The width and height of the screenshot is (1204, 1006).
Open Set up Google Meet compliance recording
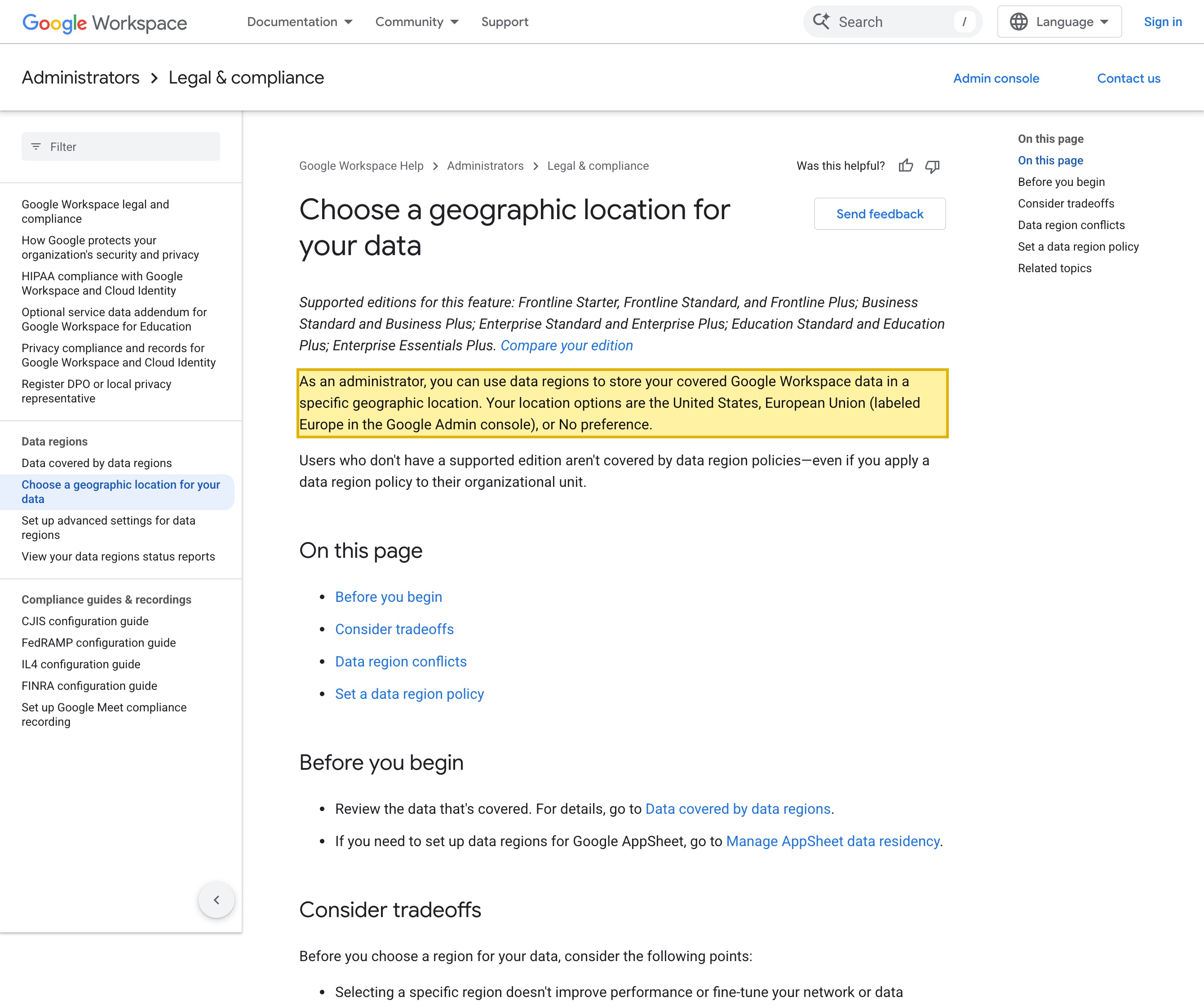104,714
